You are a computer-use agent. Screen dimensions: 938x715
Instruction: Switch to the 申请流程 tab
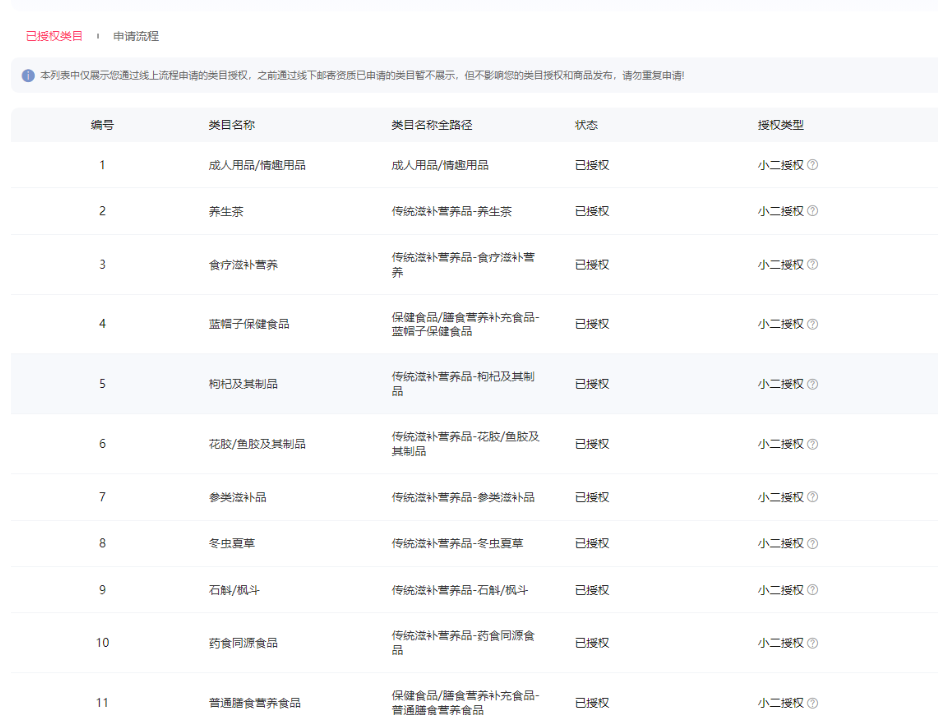tap(136, 36)
